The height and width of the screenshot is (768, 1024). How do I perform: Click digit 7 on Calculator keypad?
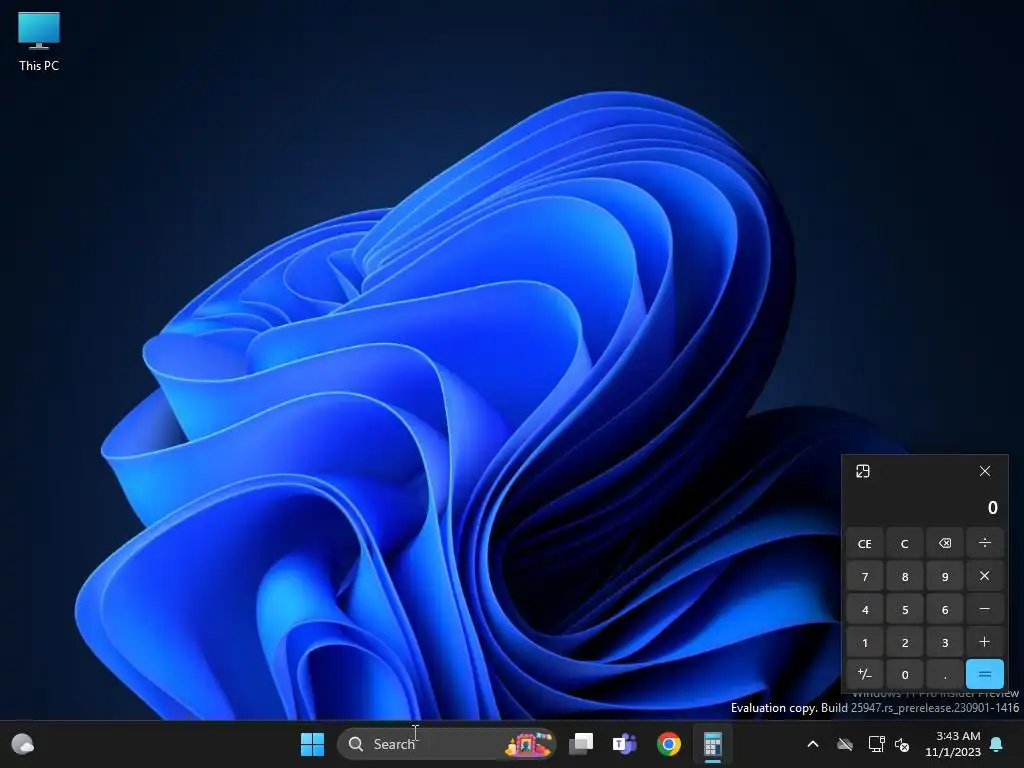coord(865,576)
